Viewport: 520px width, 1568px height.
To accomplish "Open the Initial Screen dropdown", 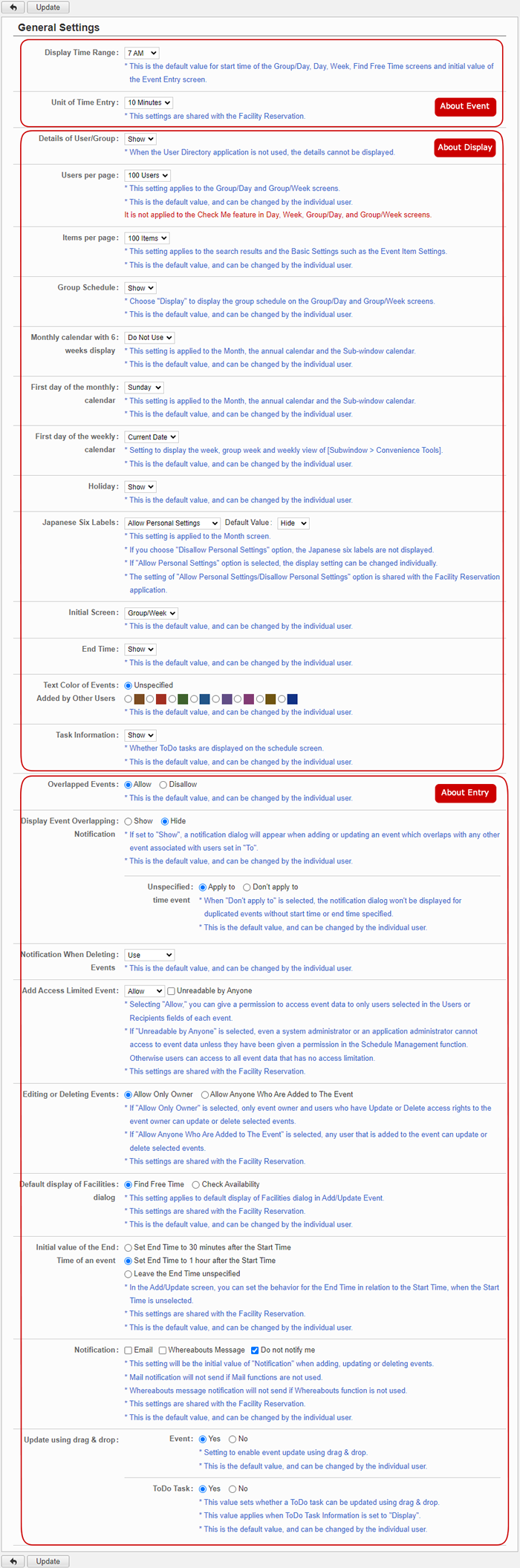I will [x=152, y=613].
